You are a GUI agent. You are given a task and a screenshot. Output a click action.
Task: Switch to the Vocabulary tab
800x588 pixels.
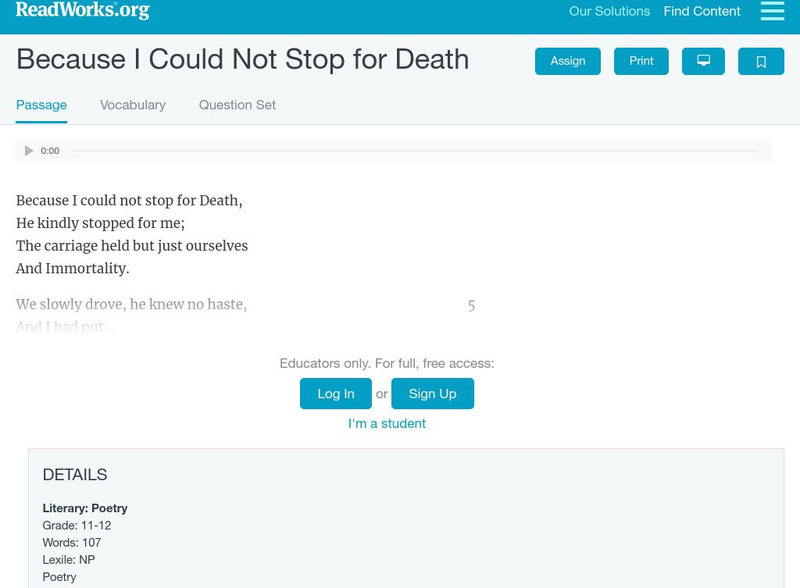[x=133, y=105]
